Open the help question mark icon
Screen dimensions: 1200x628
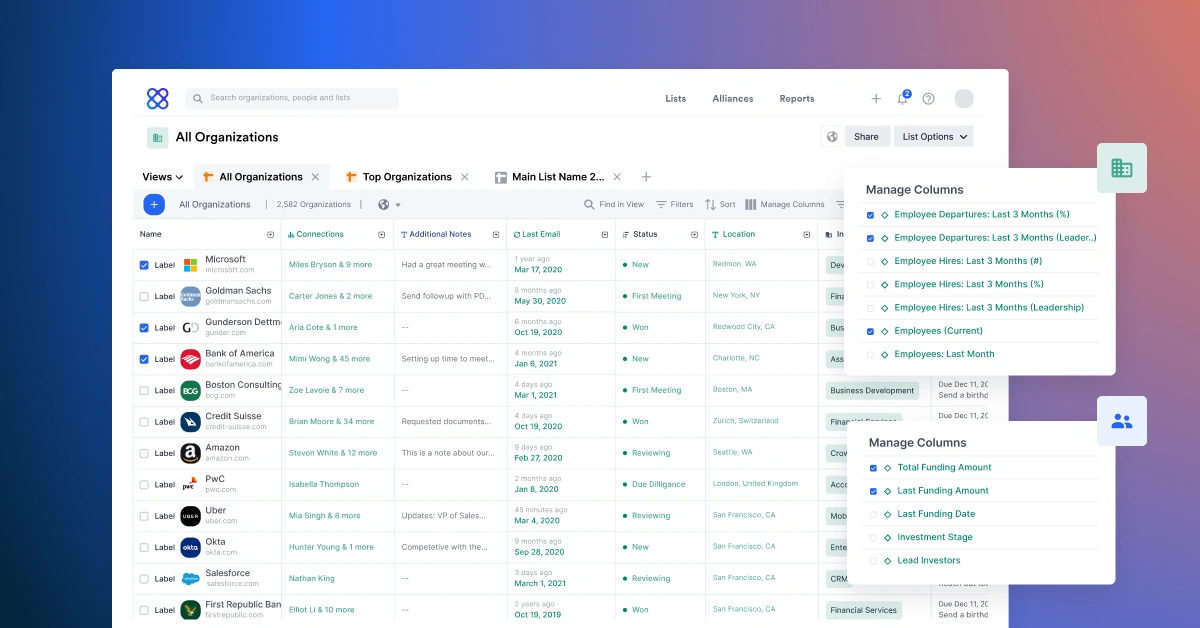pyautogui.click(x=929, y=98)
